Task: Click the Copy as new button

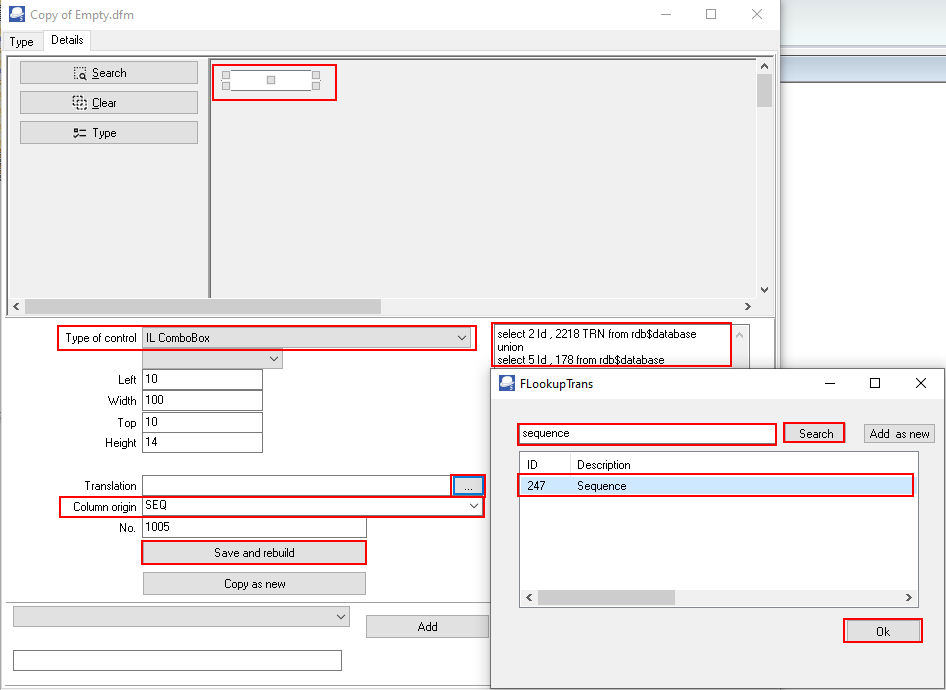Action: click(x=254, y=584)
